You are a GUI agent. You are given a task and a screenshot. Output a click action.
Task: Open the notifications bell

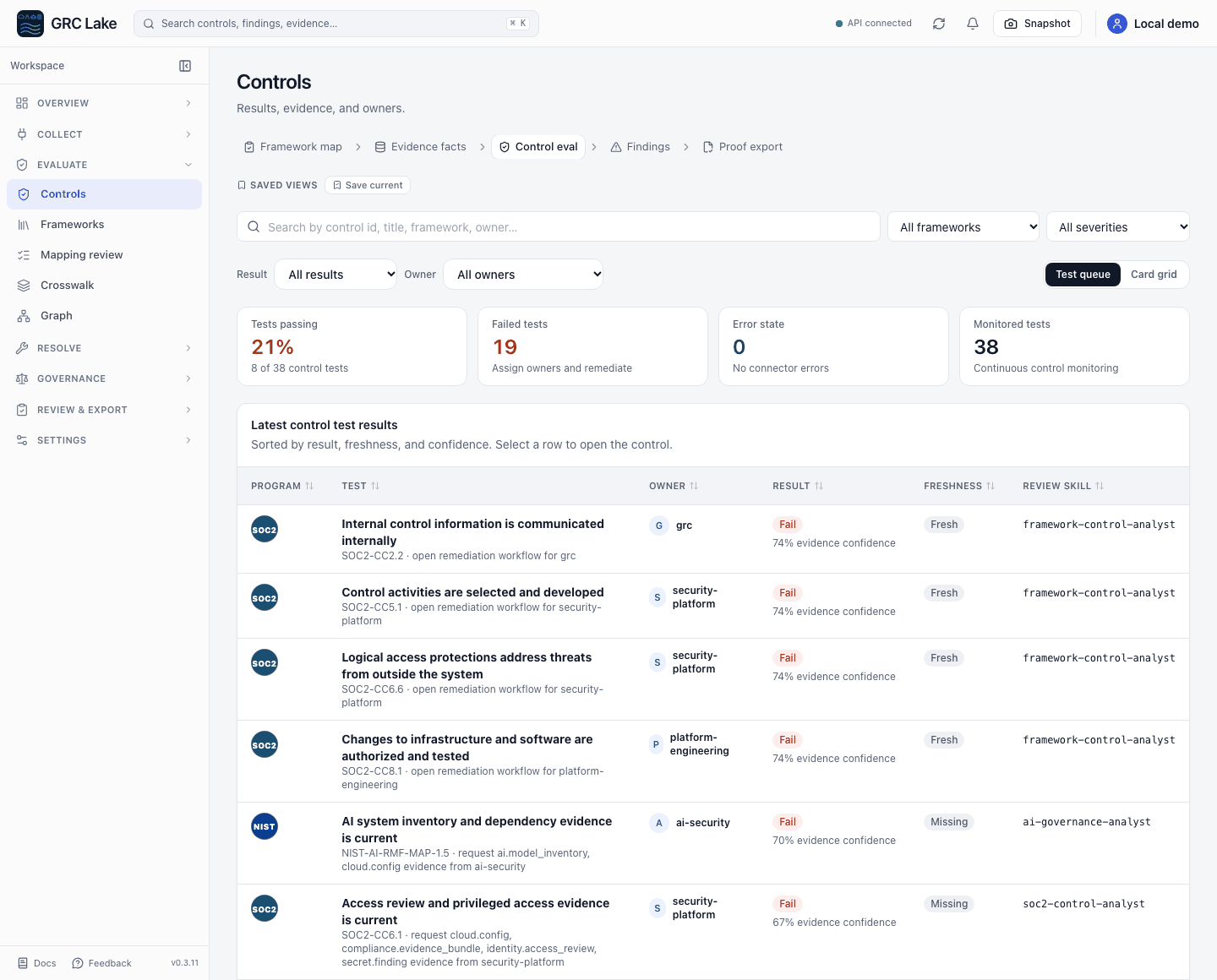973,24
